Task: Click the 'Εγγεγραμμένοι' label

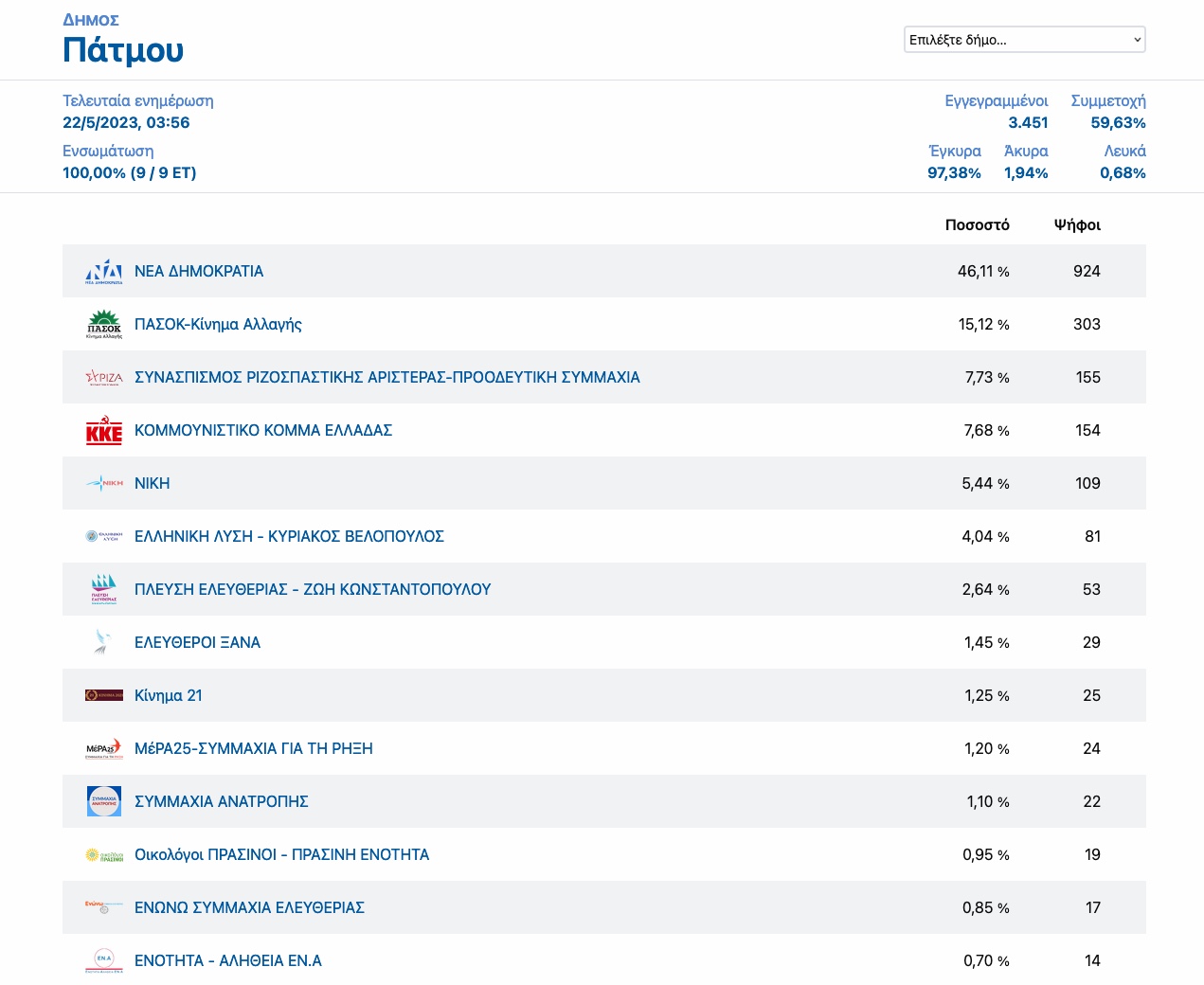Action: [997, 100]
